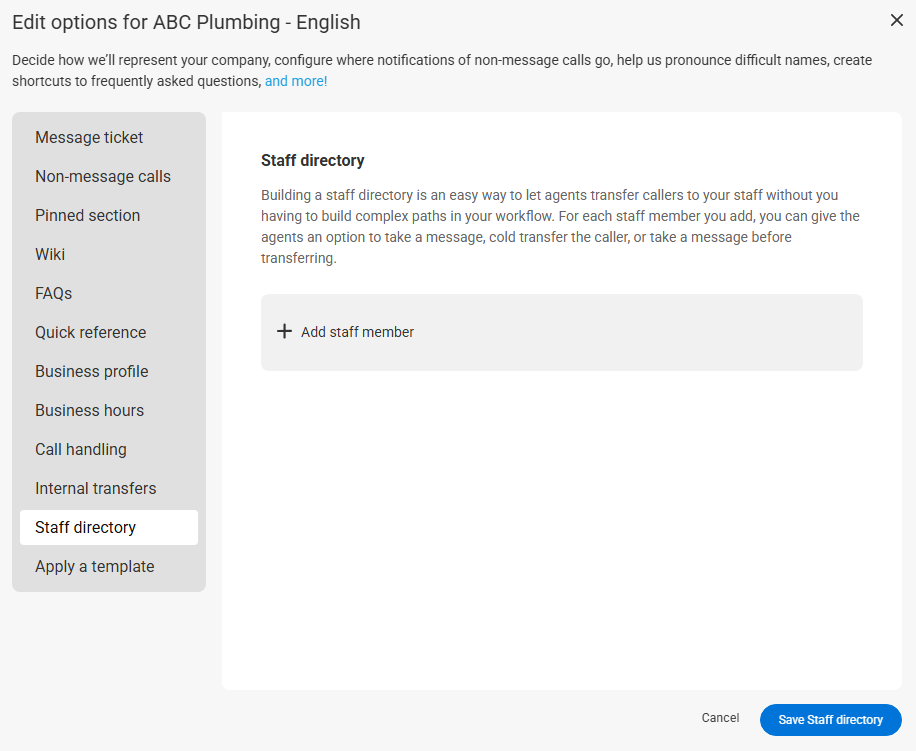Click the "Staff directory" heading in the content panel

312,160
